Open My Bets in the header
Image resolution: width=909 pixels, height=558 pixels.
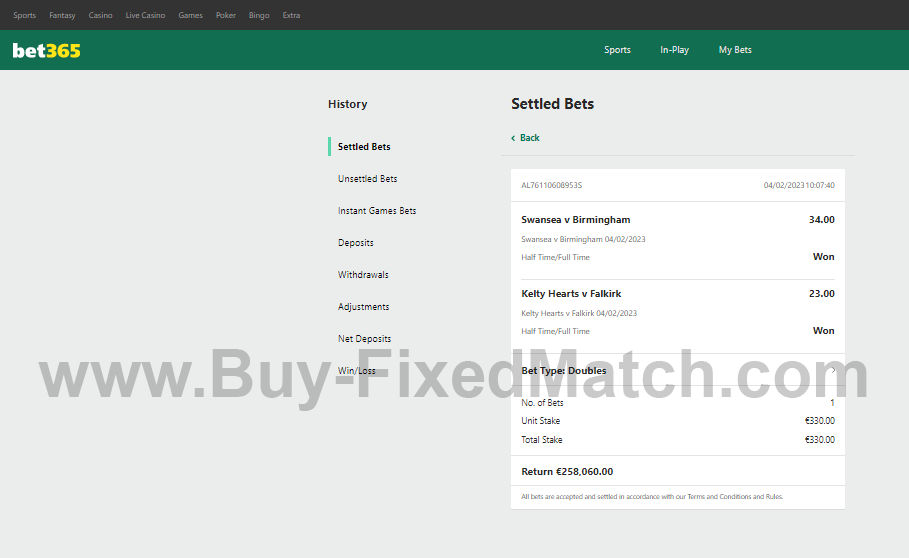pos(735,50)
